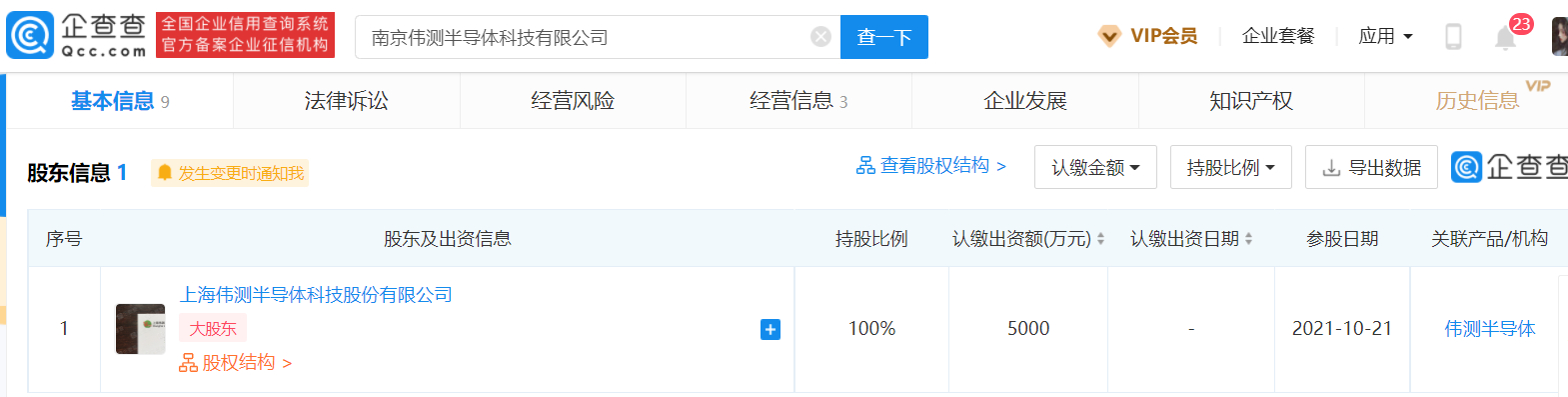This screenshot has height=397, width=1568.
Task: Click the 查一下 search button
Action: [884, 37]
